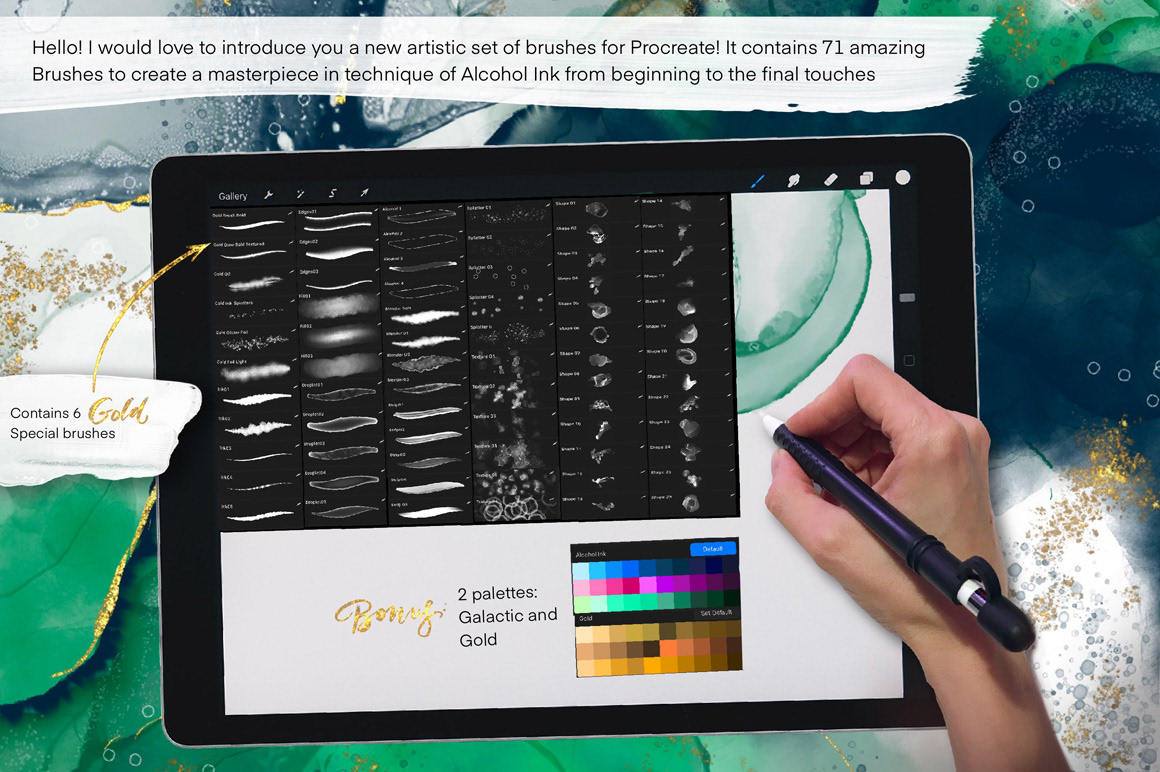Screen dimensions: 1160x772
Task: Click the Gold palette name label
Action: tap(585, 618)
